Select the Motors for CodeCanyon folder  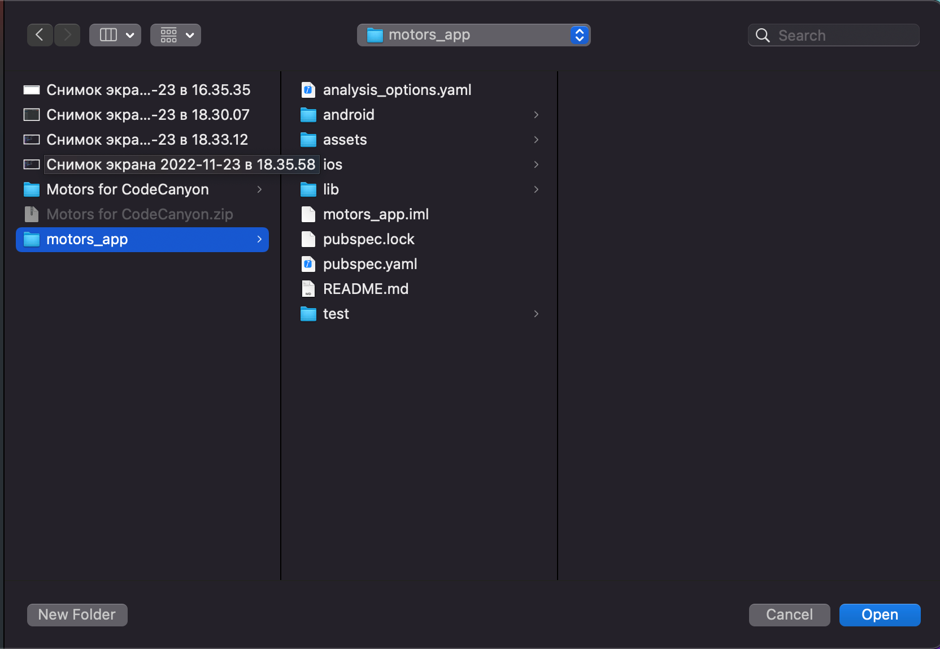(x=127, y=189)
